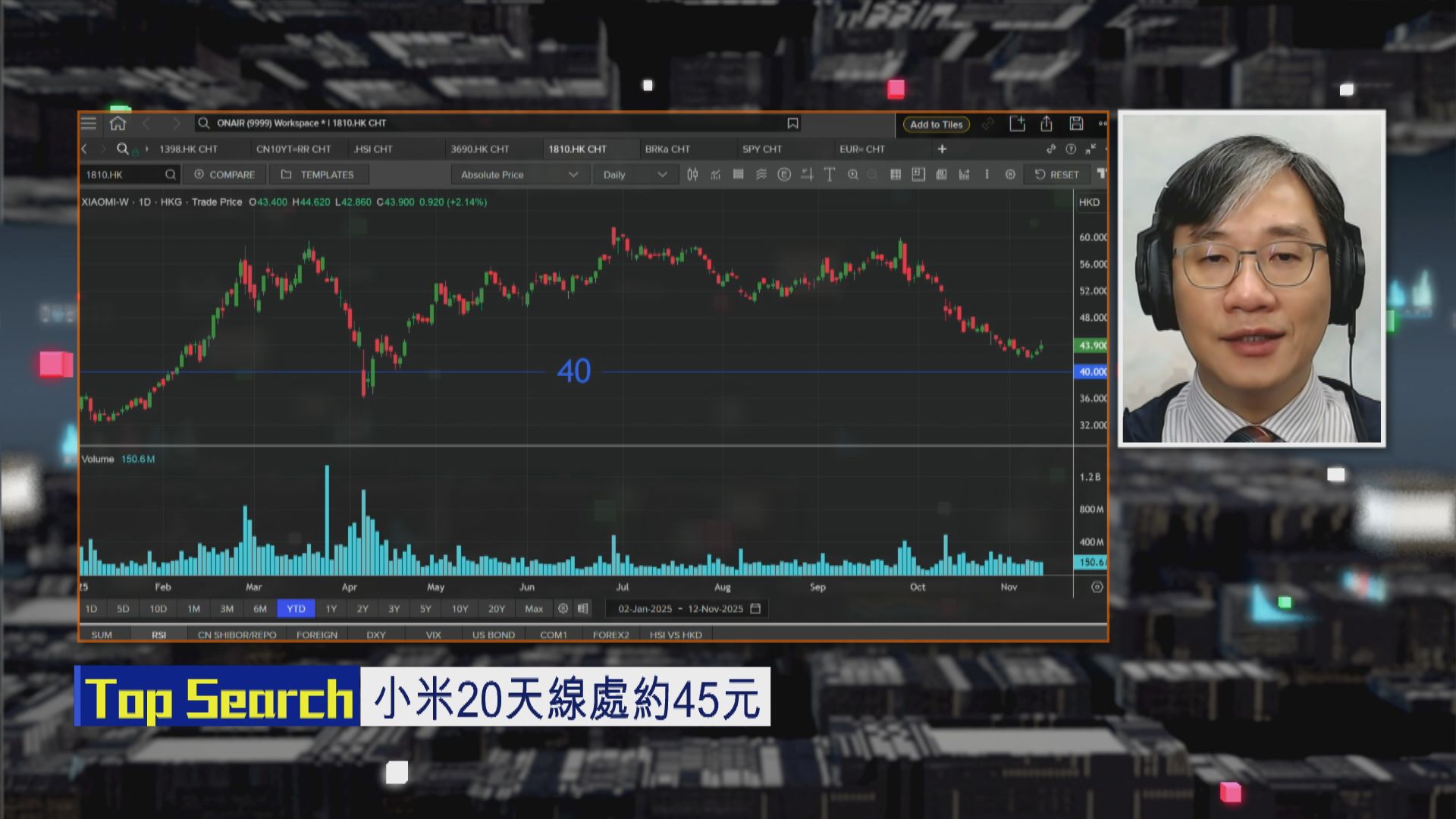Switch to the 1398.HK CHT tab

(x=188, y=149)
